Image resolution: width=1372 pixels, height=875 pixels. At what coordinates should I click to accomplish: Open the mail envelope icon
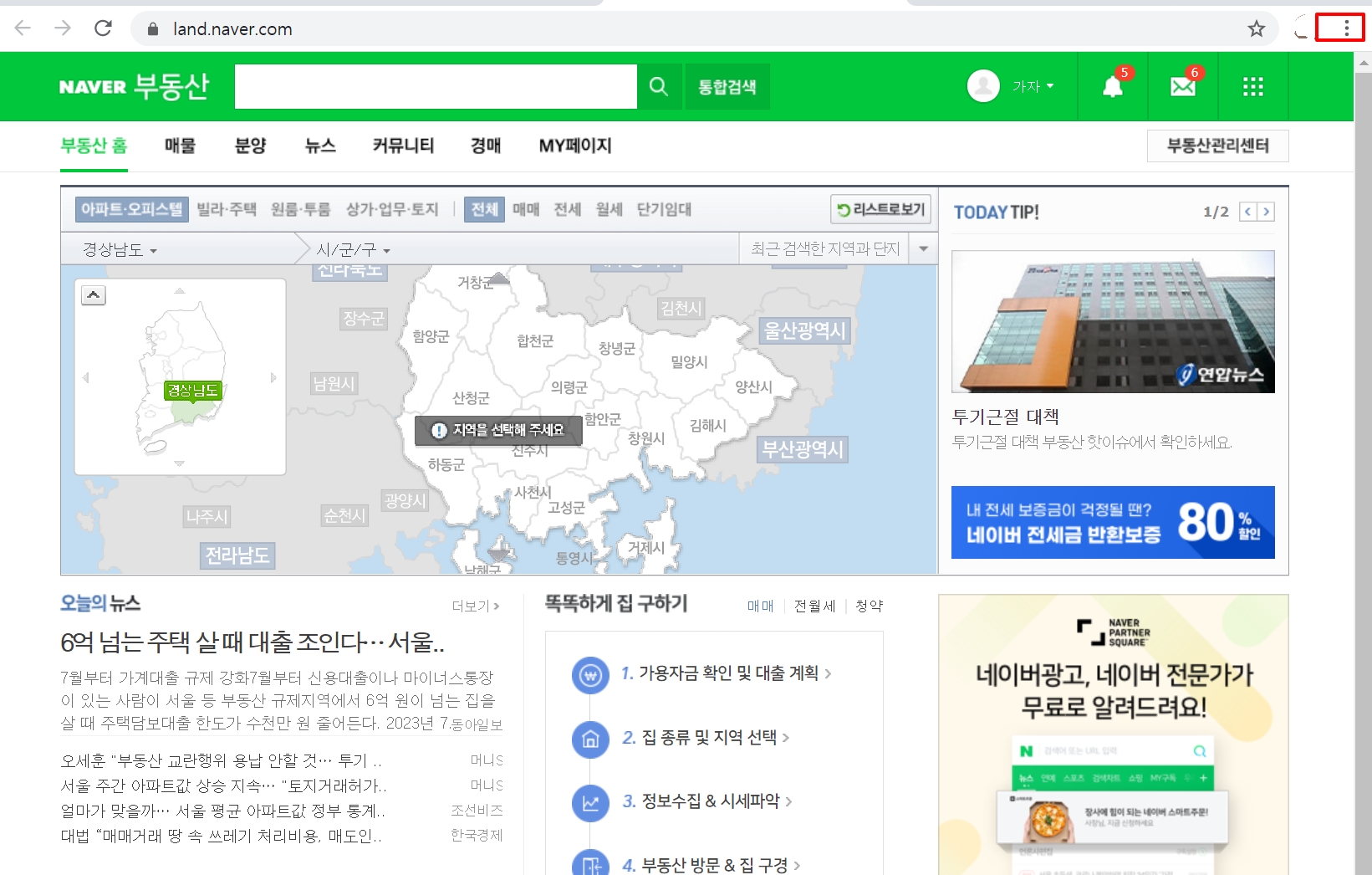(1183, 86)
